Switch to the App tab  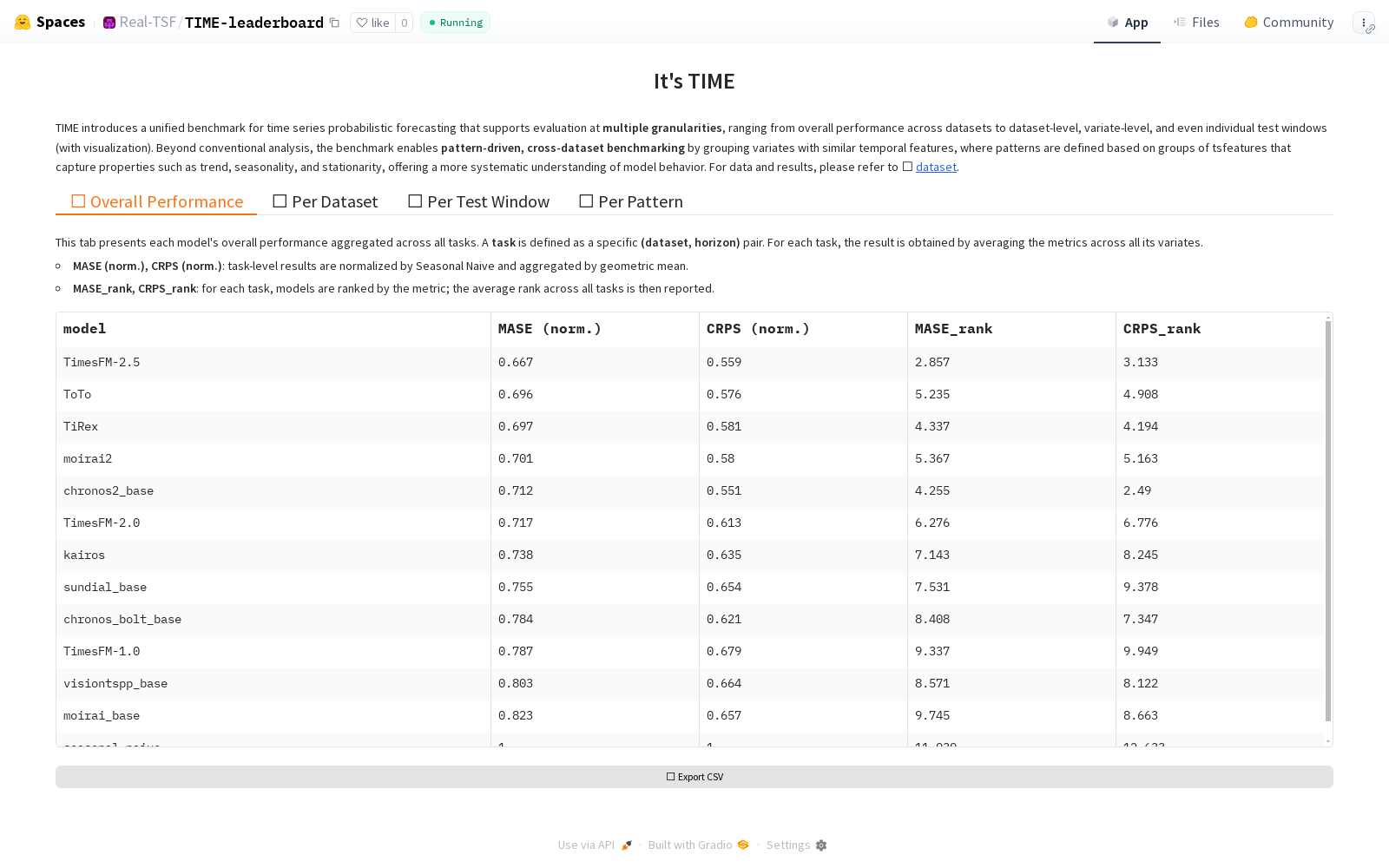coord(1127,23)
